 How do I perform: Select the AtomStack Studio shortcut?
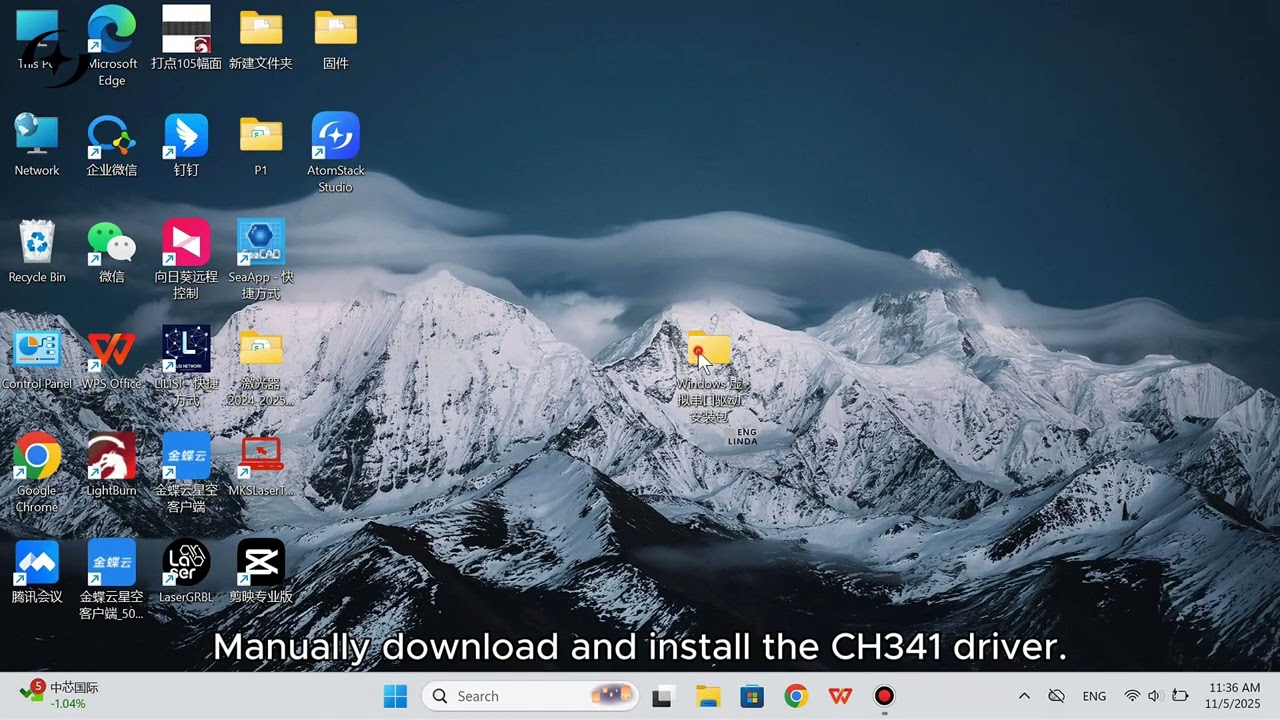tap(335, 152)
